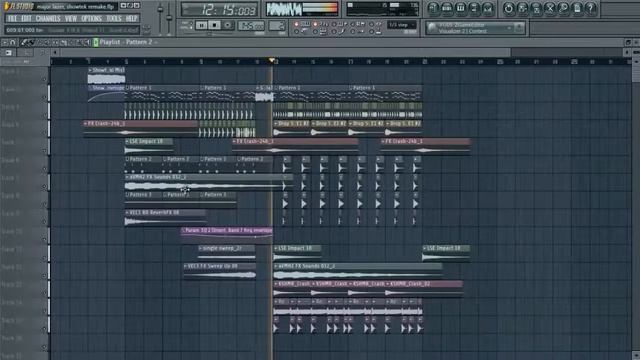Screen dimensions: 640x360
Task: Open the piano roll shortcut icon
Action: tap(460, 8)
